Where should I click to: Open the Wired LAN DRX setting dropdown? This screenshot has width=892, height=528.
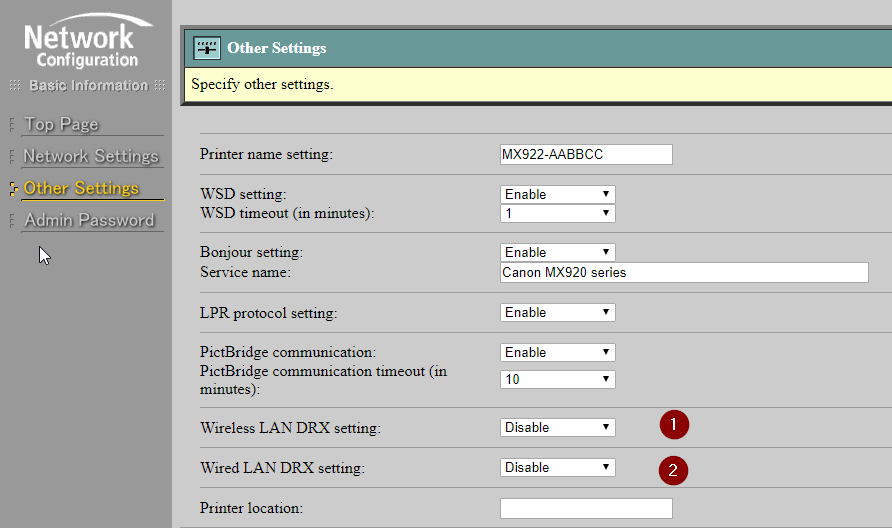558,467
